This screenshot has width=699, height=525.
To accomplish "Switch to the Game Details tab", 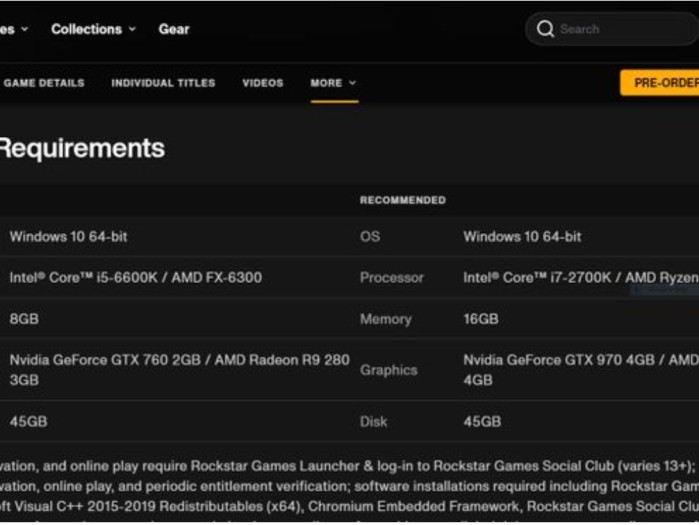I will (x=44, y=83).
